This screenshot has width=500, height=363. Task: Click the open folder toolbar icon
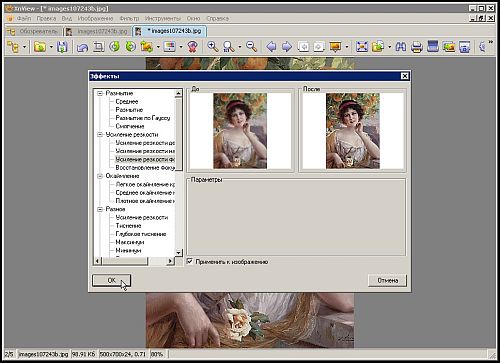tap(40, 47)
